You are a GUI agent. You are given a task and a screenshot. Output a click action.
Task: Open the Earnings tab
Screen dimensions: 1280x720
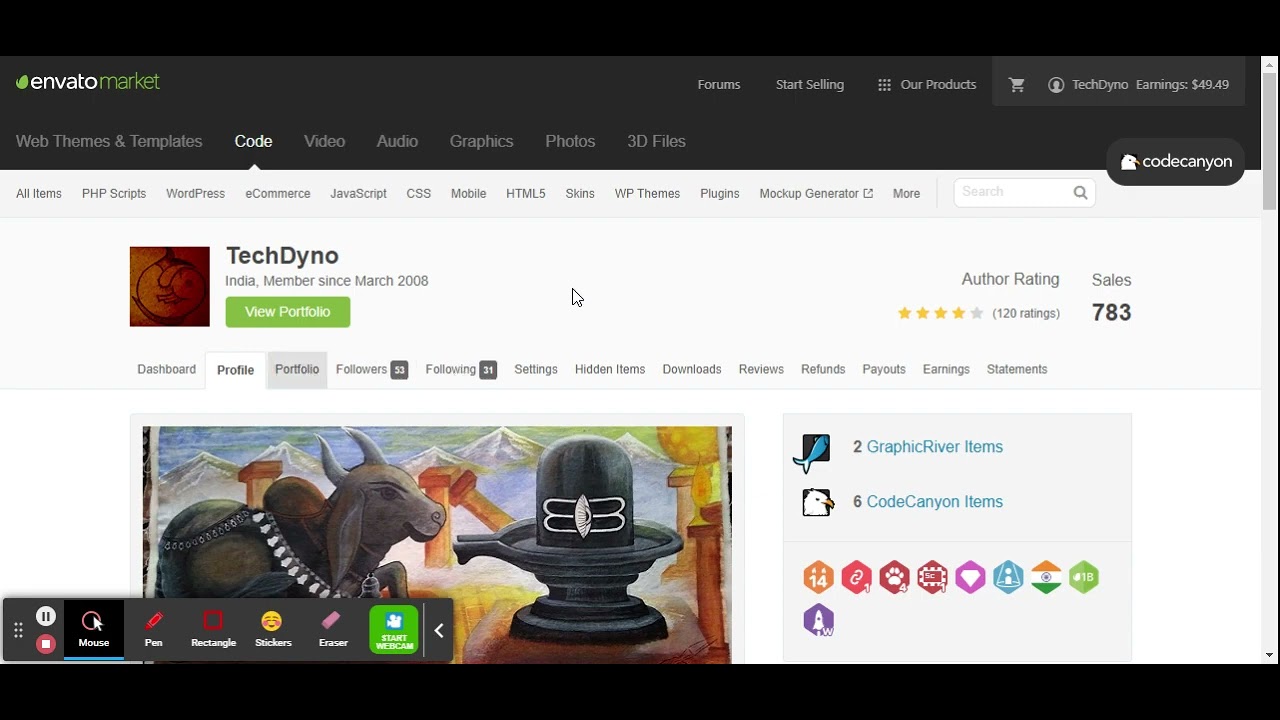tap(946, 370)
